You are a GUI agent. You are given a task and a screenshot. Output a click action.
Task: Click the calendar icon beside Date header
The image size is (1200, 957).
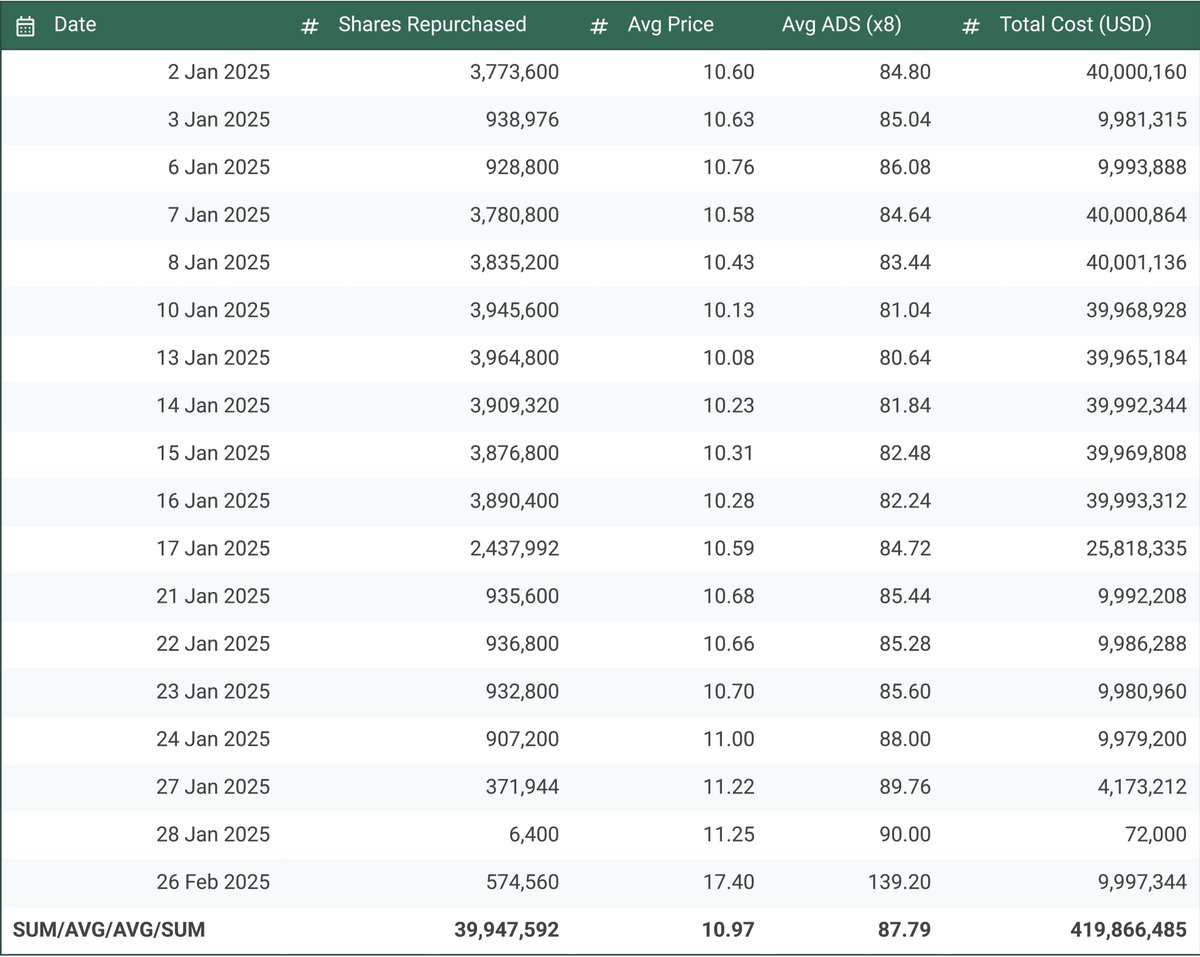[x=26, y=26]
